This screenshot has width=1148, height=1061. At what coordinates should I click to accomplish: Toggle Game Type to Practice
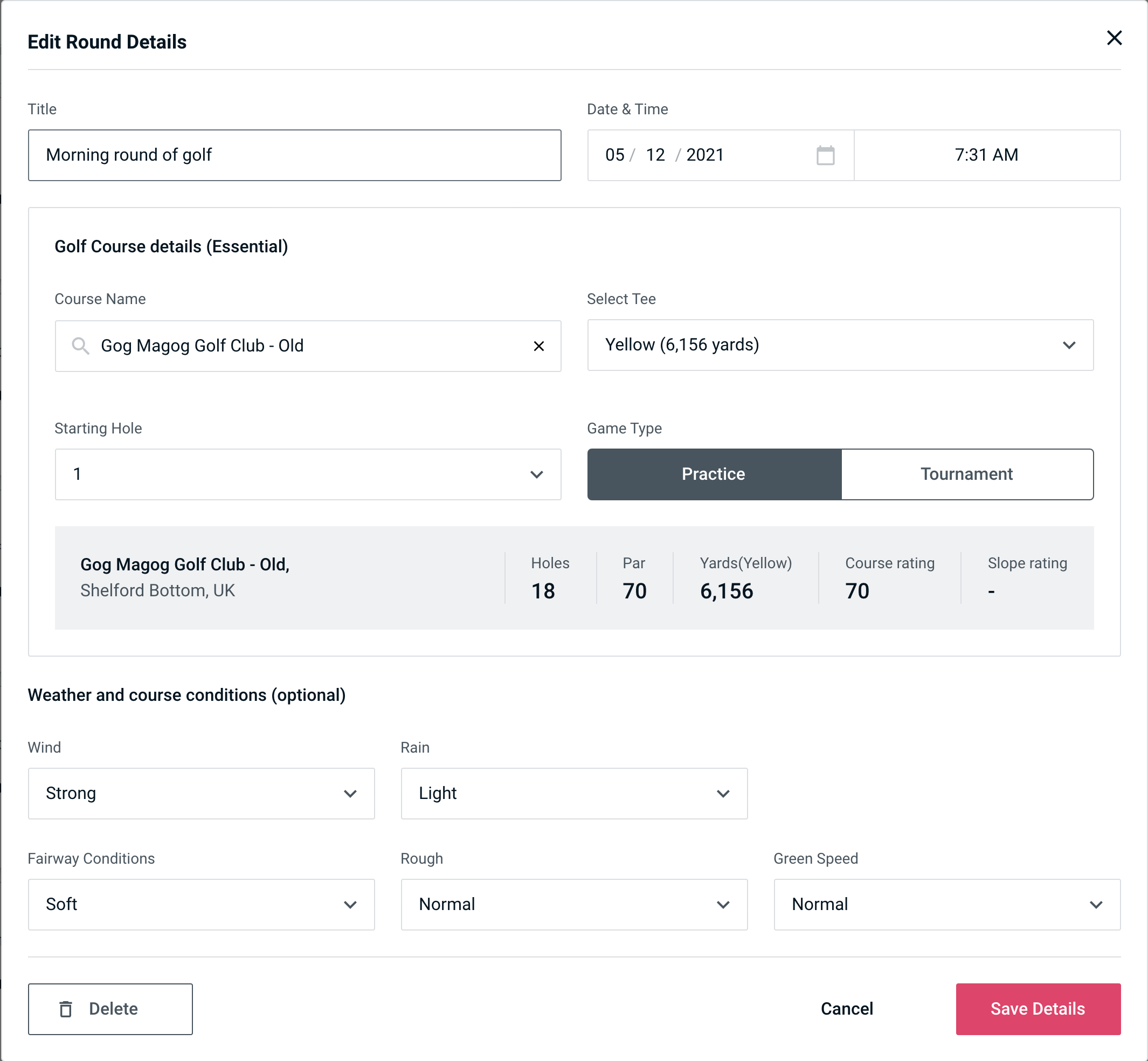[x=713, y=474]
